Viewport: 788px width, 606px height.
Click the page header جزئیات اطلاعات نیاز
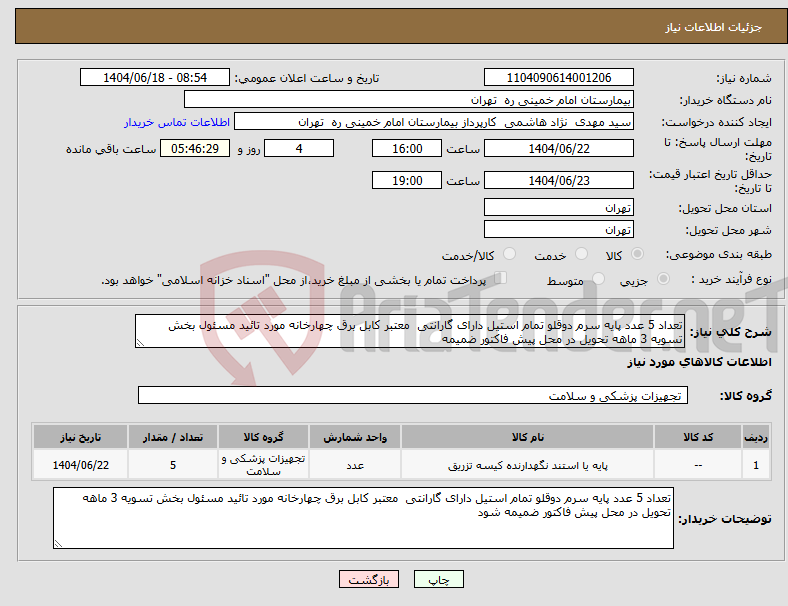[713, 27]
